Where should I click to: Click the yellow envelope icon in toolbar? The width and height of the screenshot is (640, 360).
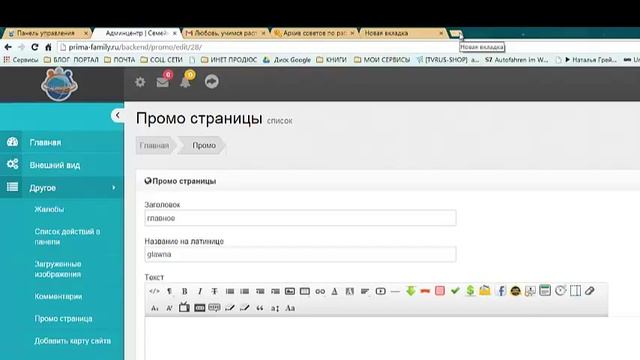(x=485, y=290)
